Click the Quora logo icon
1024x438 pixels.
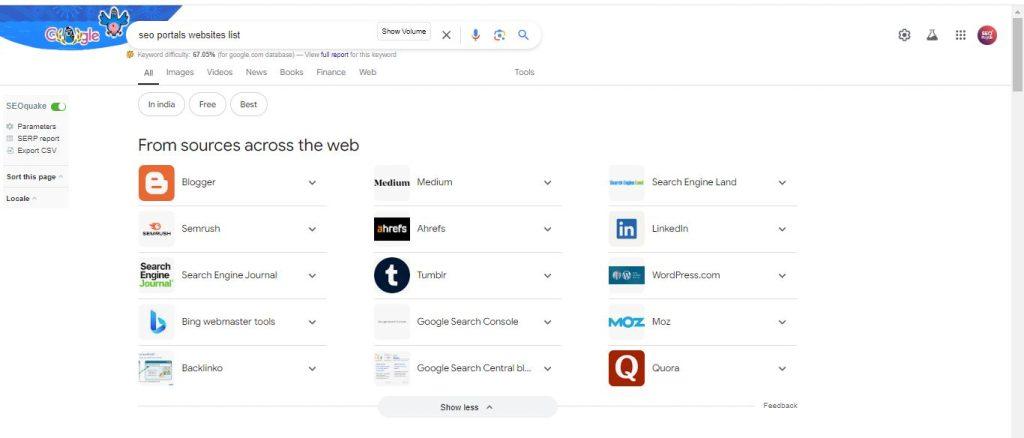point(626,368)
